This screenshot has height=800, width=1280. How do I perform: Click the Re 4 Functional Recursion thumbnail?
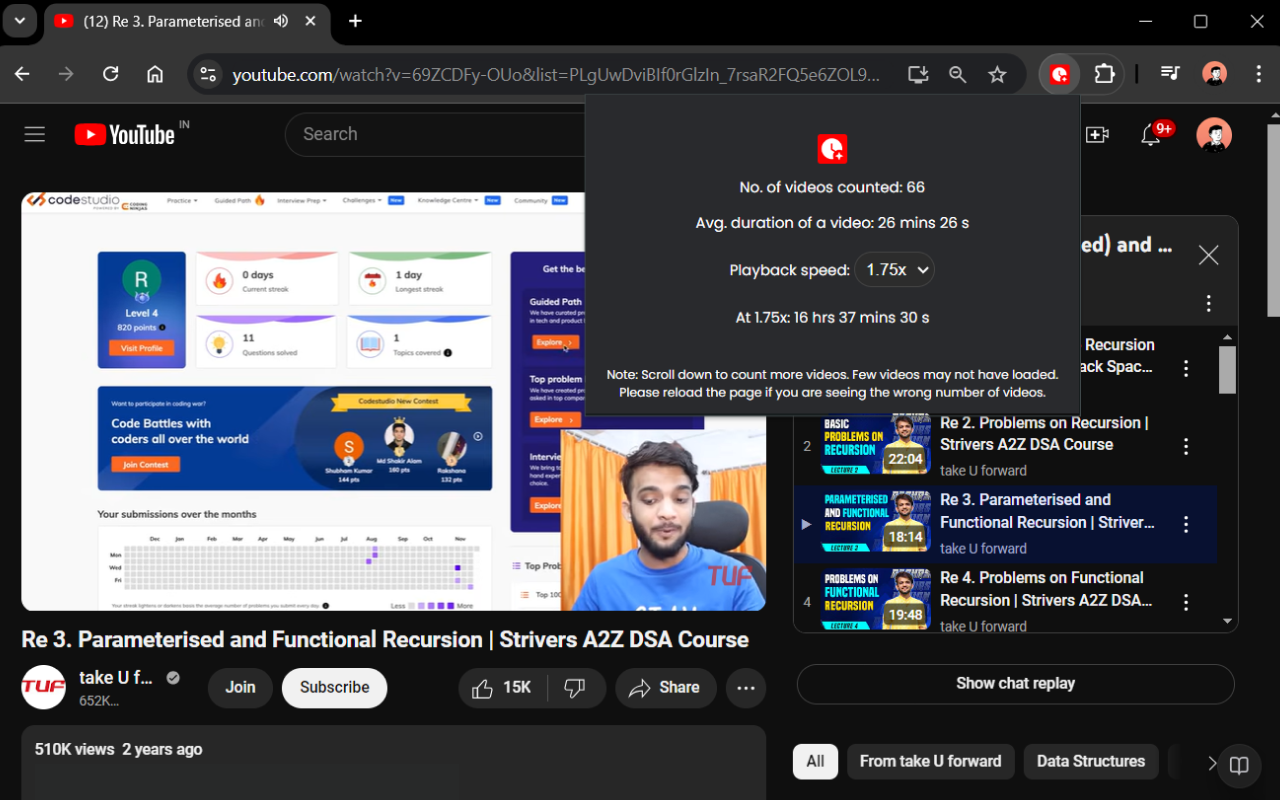click(x=876, y=599)
